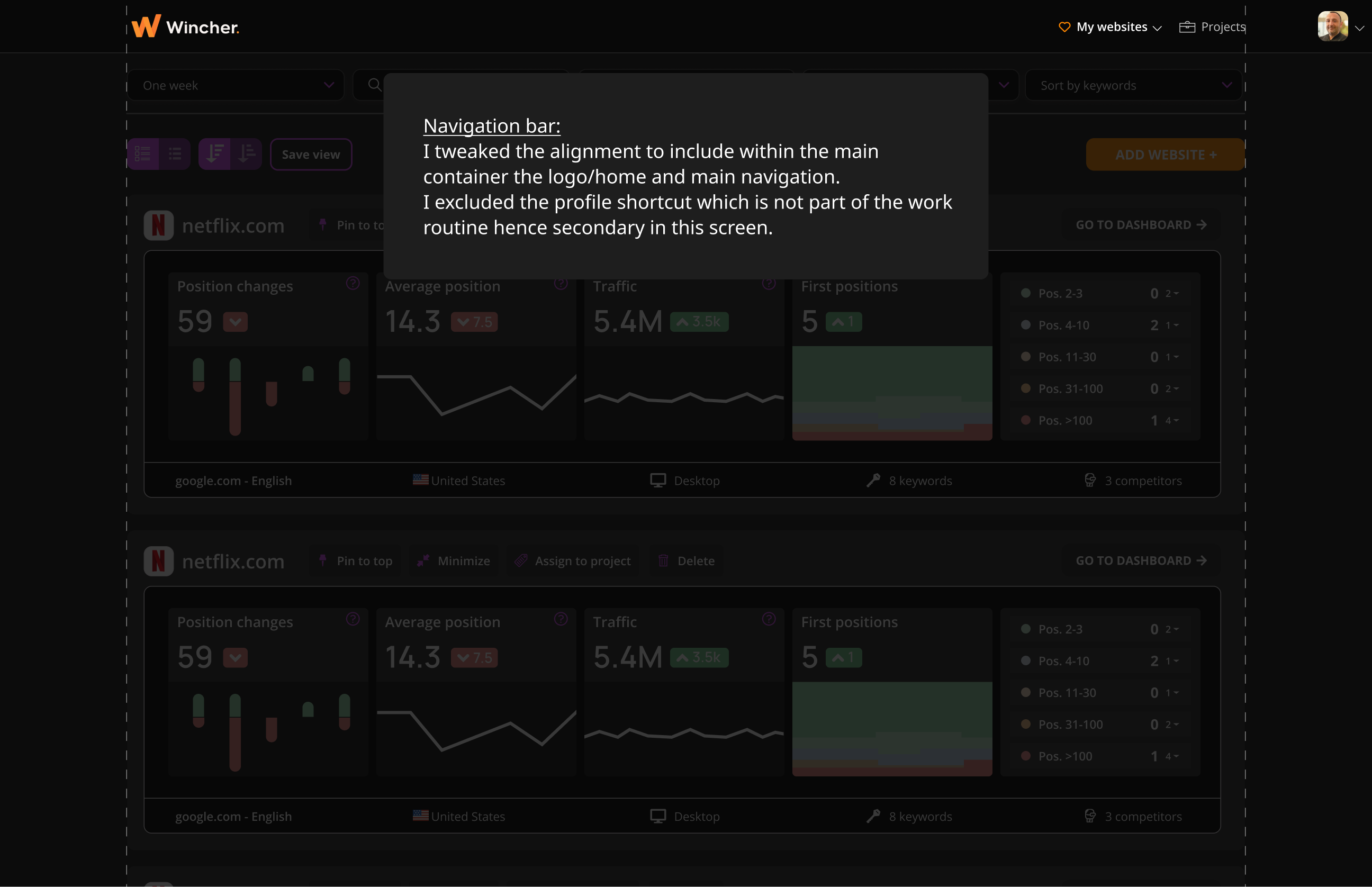Toggle Pin to top for netflix.com
The height and width of the screenshot is (887, 1372).
pyautogui.click(x=354, y=560)
